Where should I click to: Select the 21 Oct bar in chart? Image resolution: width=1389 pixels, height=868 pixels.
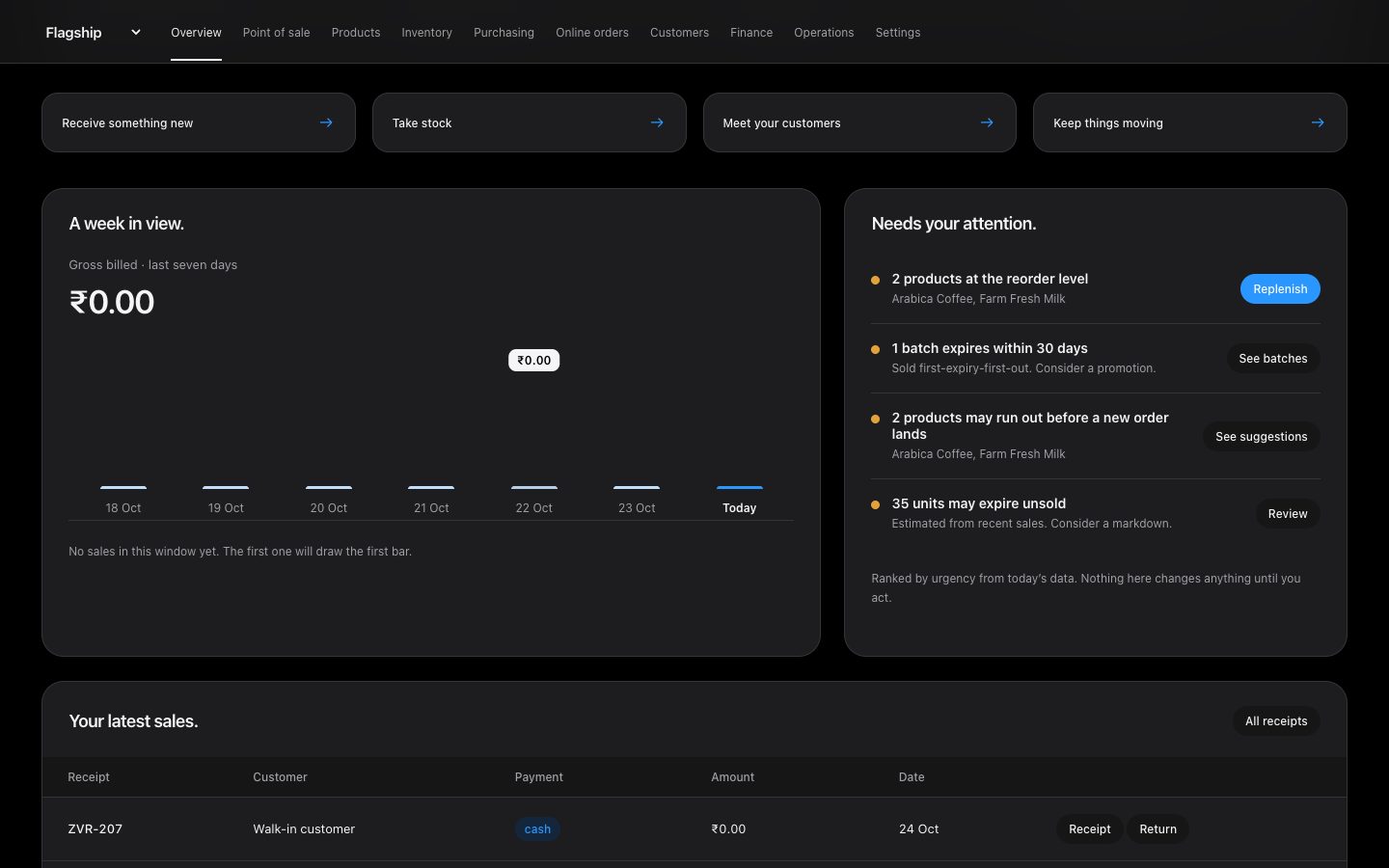(x=431, y=487)
